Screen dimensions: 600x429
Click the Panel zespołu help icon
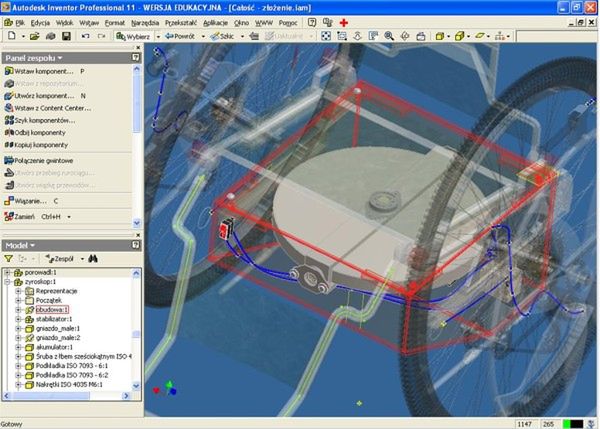coord(135,57)
